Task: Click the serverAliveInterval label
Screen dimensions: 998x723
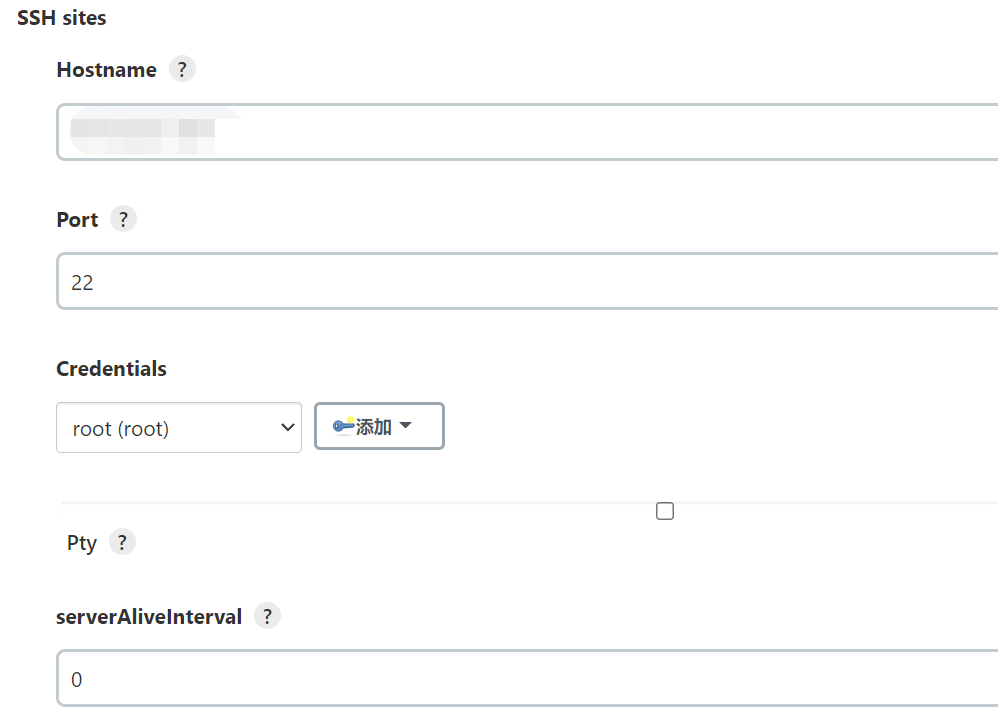Action: (149, 617)
